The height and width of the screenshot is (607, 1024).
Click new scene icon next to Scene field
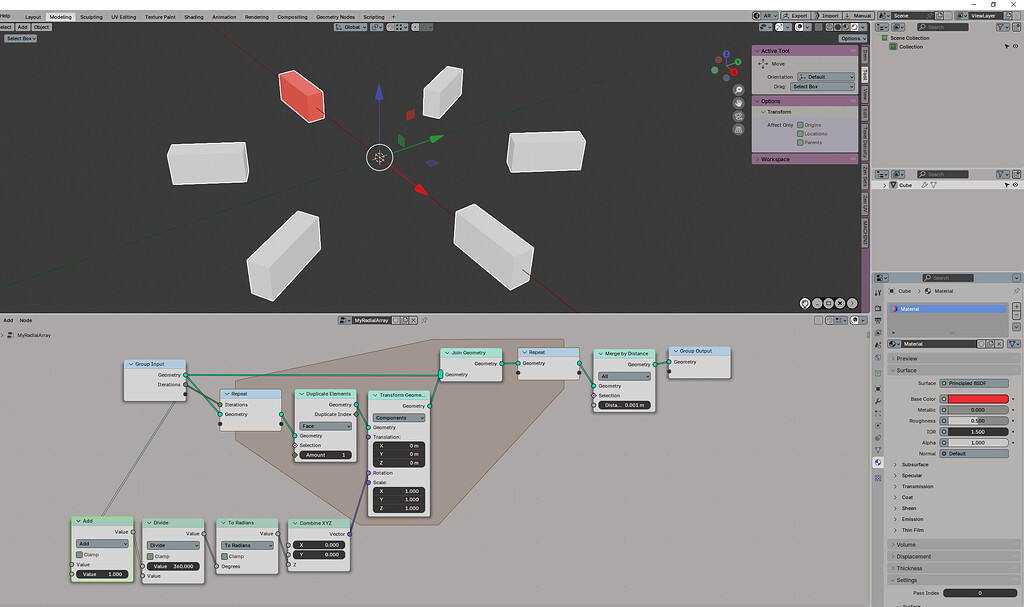pyautogui.click(x=939, y=16)
